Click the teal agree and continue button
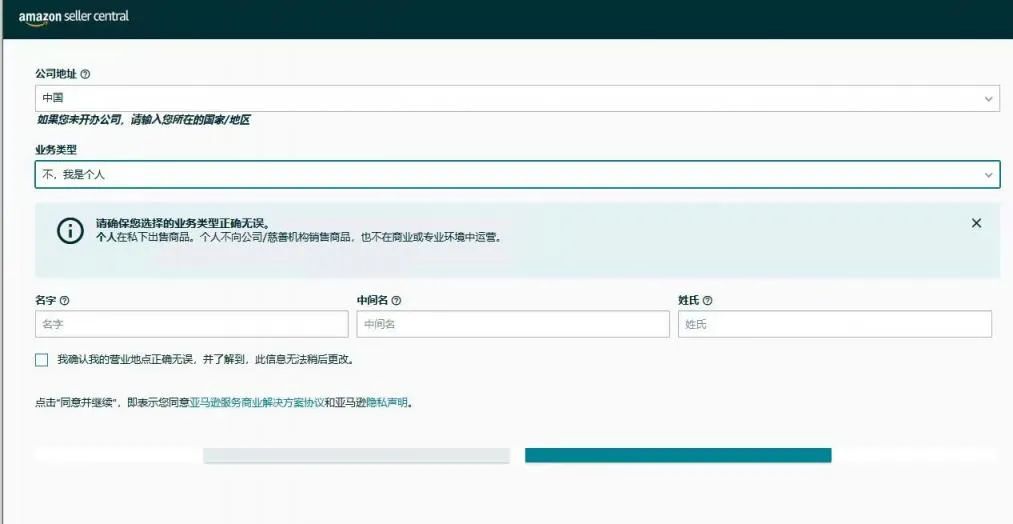The width and height of the screenshot is (1013, 524). 678,456
